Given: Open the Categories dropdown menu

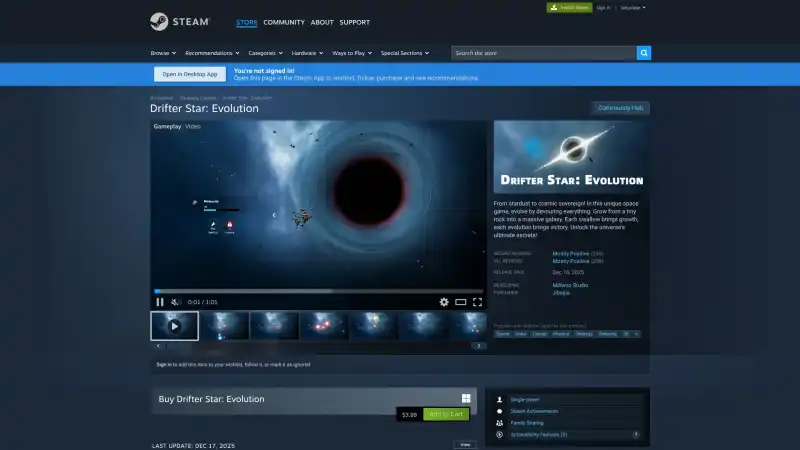Looking at the screenshot, I should (x=265, y=53).
